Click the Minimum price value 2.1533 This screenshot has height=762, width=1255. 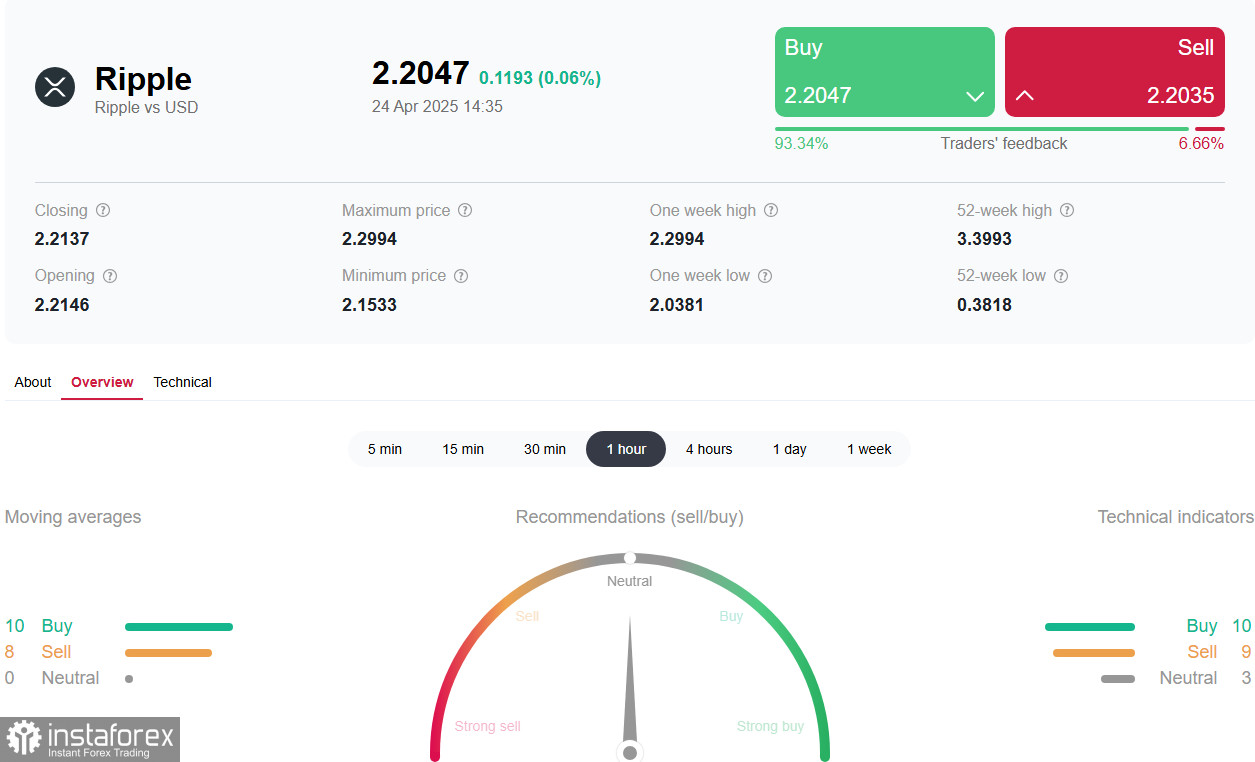tap(369, 305)
